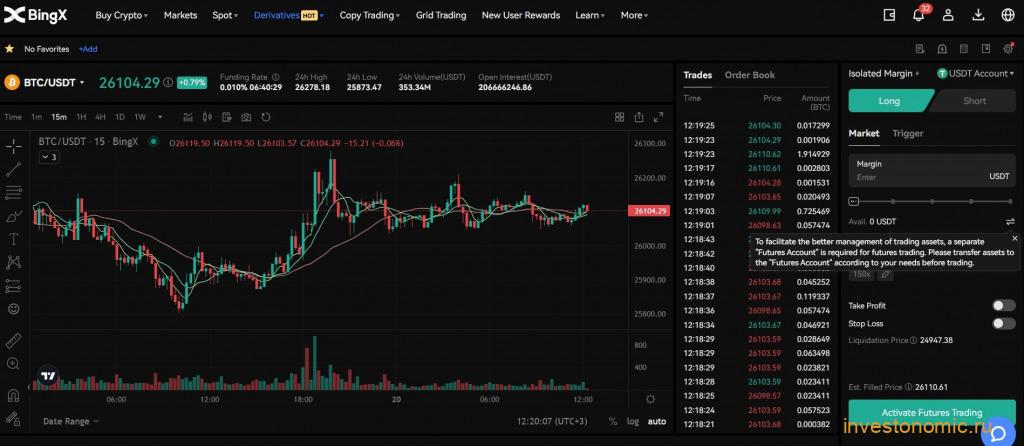This screenshot has height=446, width=1024.
Task: Go to Markets page
Action: [x=180, y=15]
